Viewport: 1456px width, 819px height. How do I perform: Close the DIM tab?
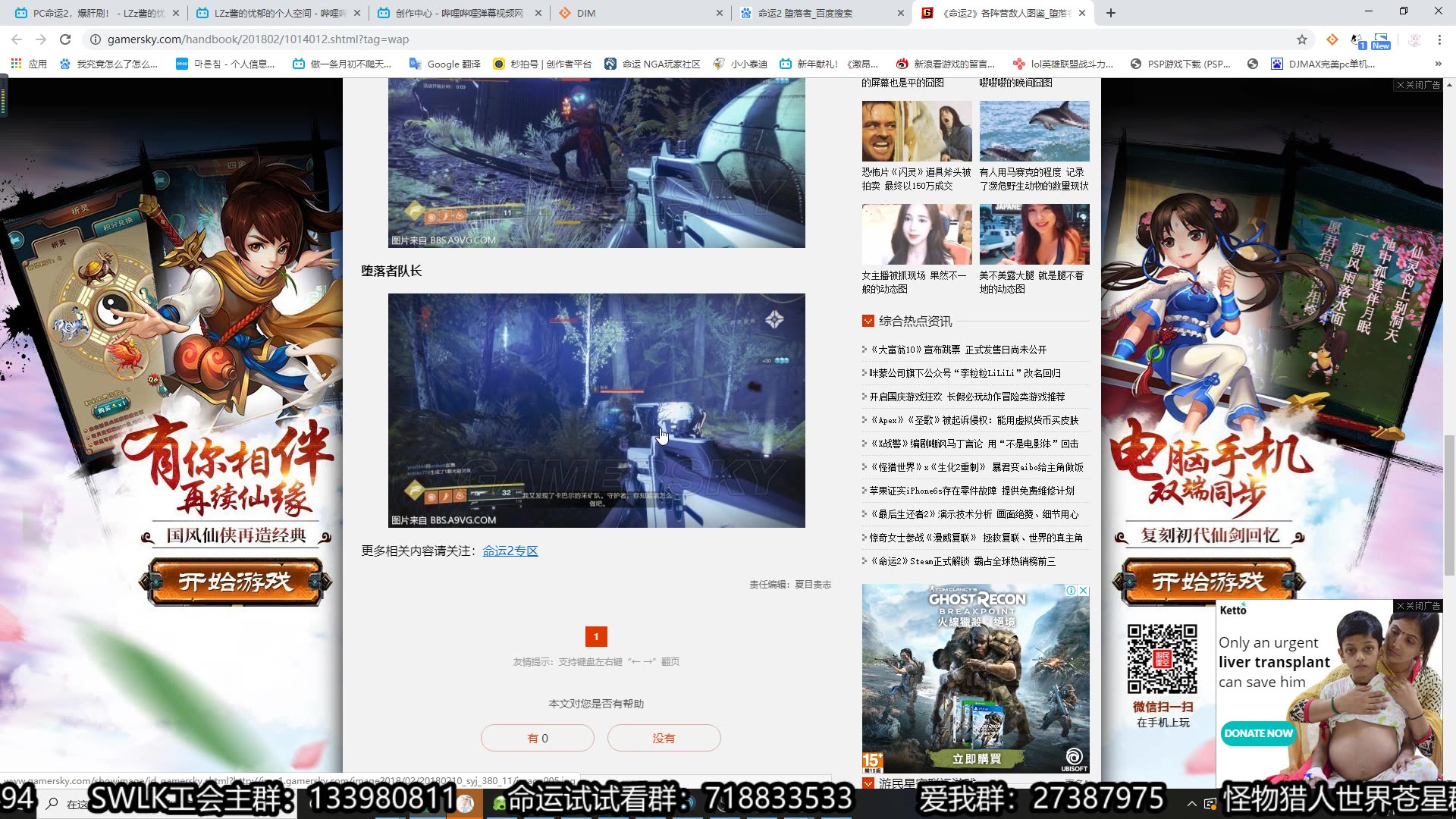pyautogui.click(x=720, y=13)
